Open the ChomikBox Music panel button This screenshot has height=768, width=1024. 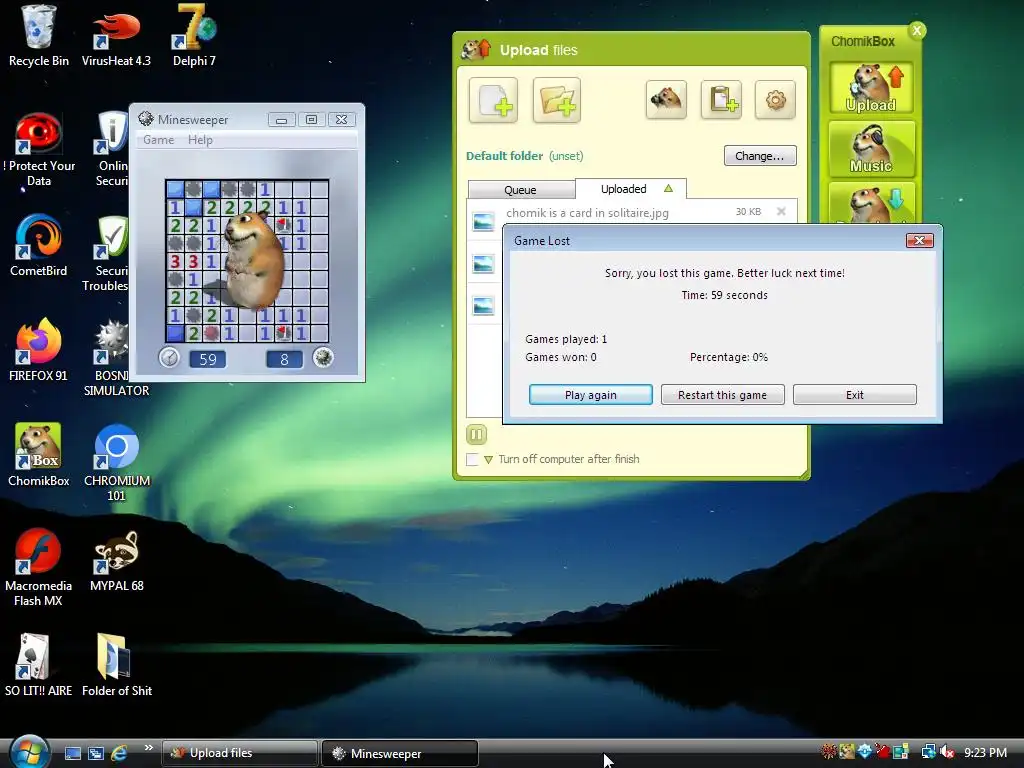pyautogui.click(x=871, y=149)
